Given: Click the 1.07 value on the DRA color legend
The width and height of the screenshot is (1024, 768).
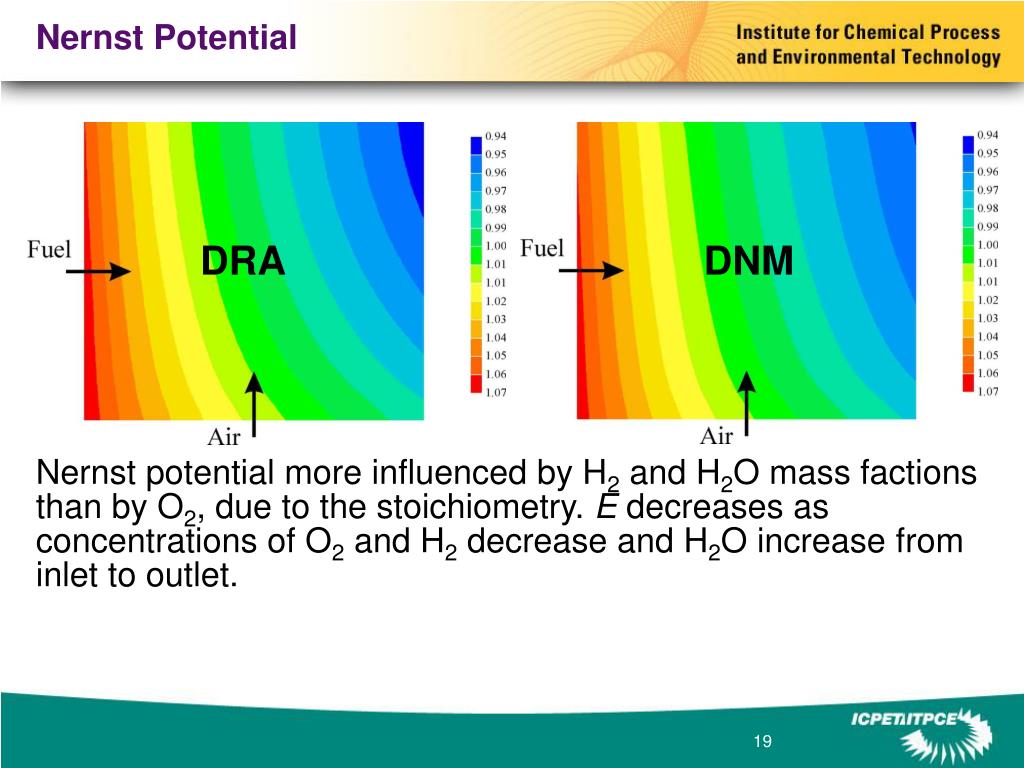Looking at the screenshot, I should (x=495, y=392).
